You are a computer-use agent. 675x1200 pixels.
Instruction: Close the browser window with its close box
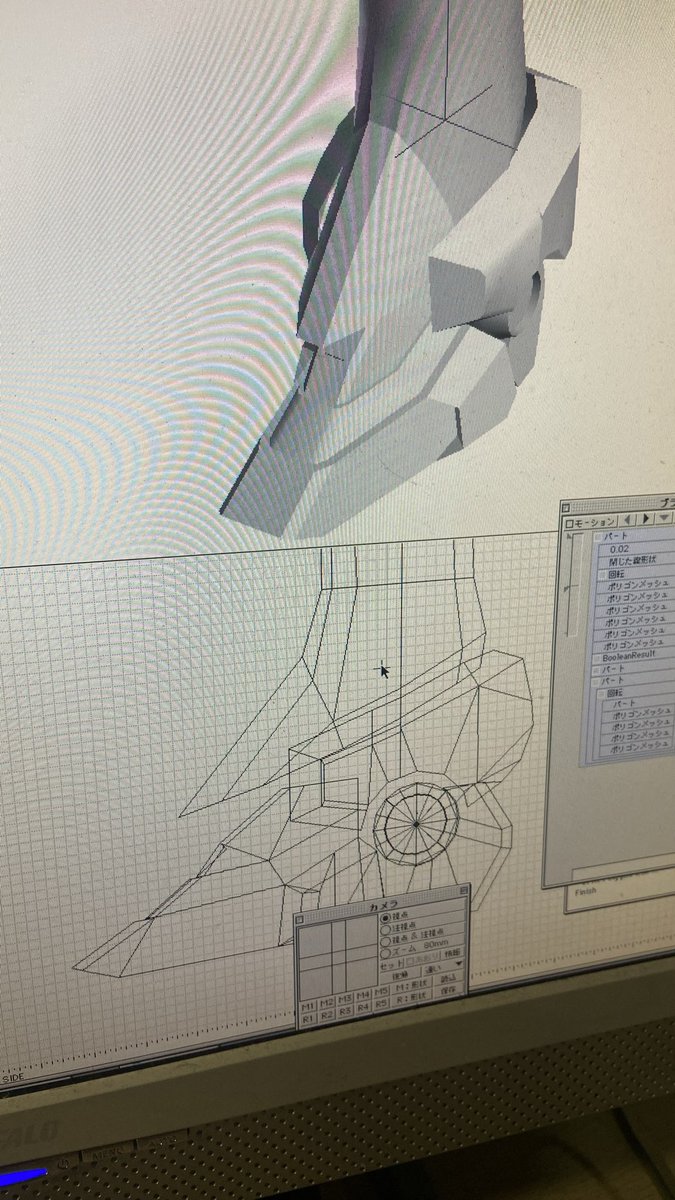click(565, 508)
